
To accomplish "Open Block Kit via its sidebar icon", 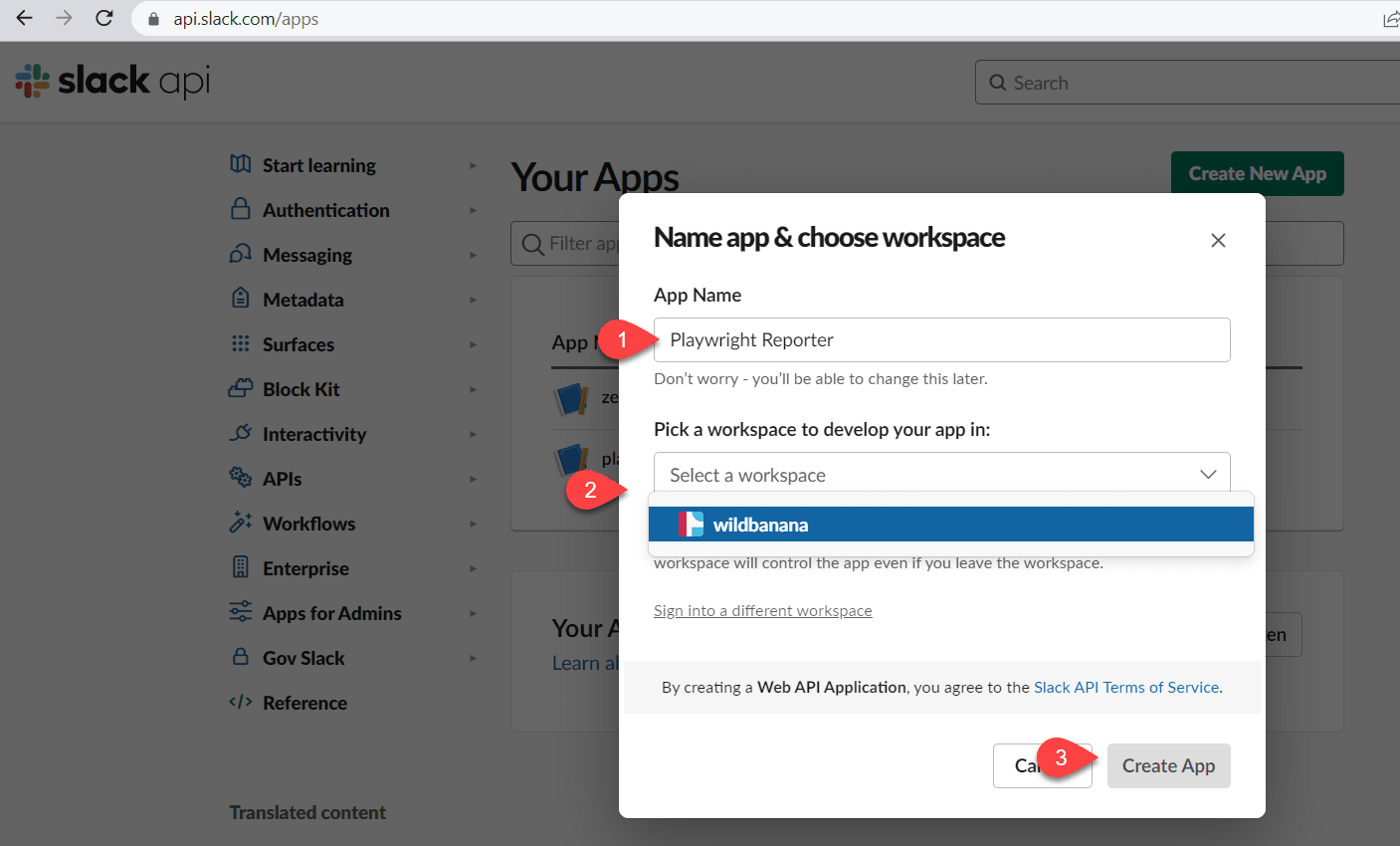I will click(x=240, y=389).
